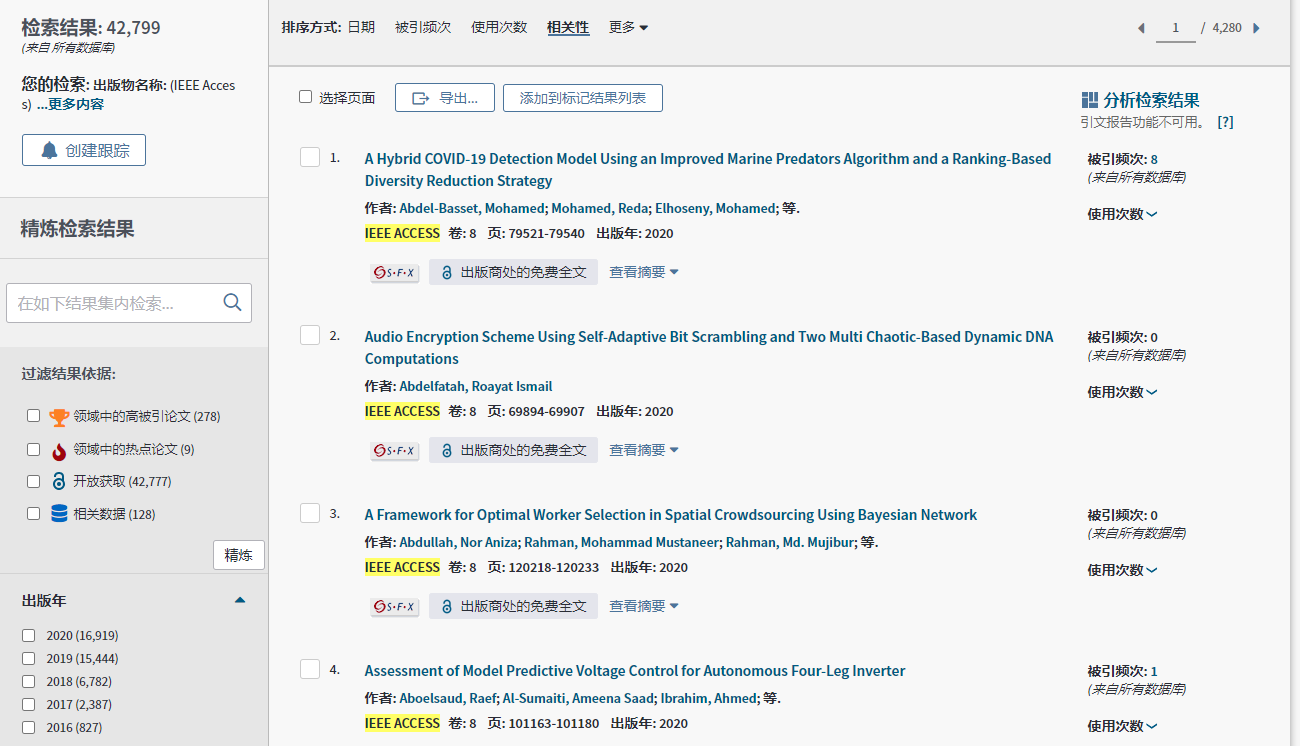Click the S·F·X icon for first result
1300x746 pixels.
click(x=395, y=272)
